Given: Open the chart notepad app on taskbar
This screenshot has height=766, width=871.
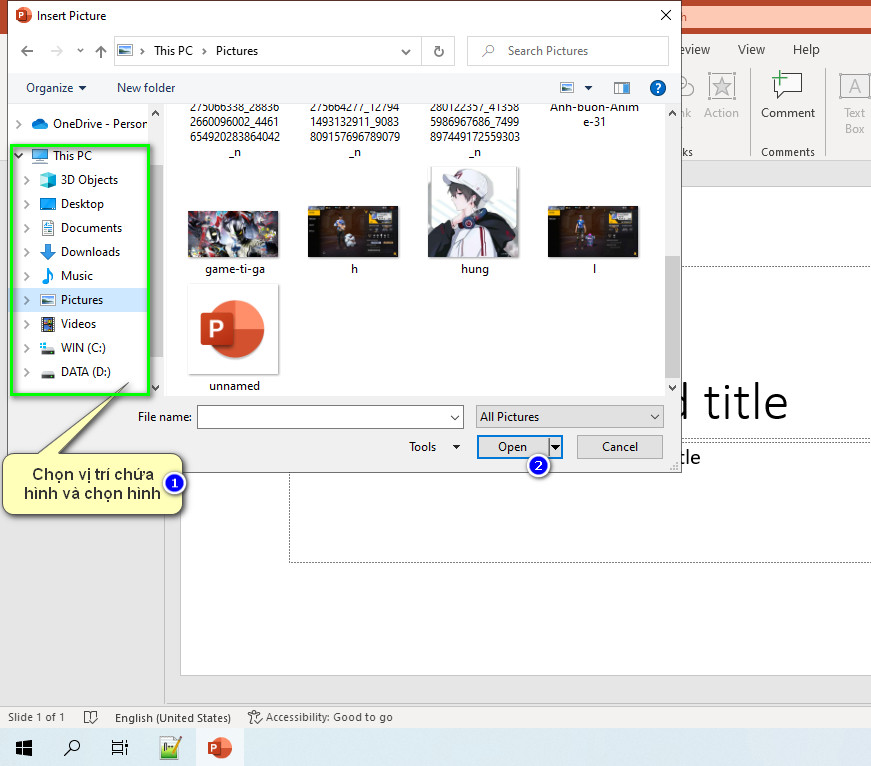Looking at the screenshot, I should (171, 748).
